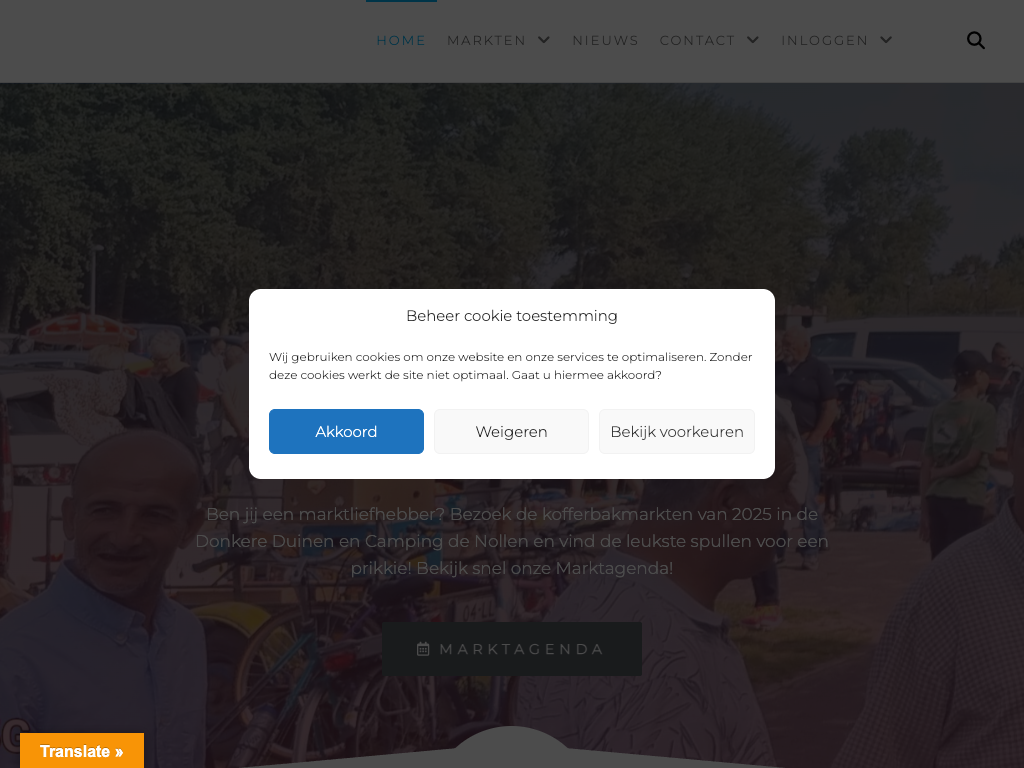Click the marktliefhebber intro paragraph
1024x768 pixels.
(x=512, y=541)
